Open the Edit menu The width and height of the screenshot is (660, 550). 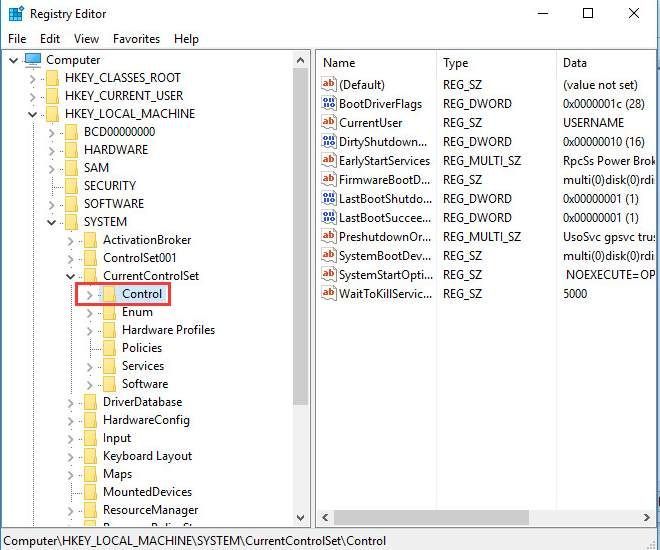[50, 39]
